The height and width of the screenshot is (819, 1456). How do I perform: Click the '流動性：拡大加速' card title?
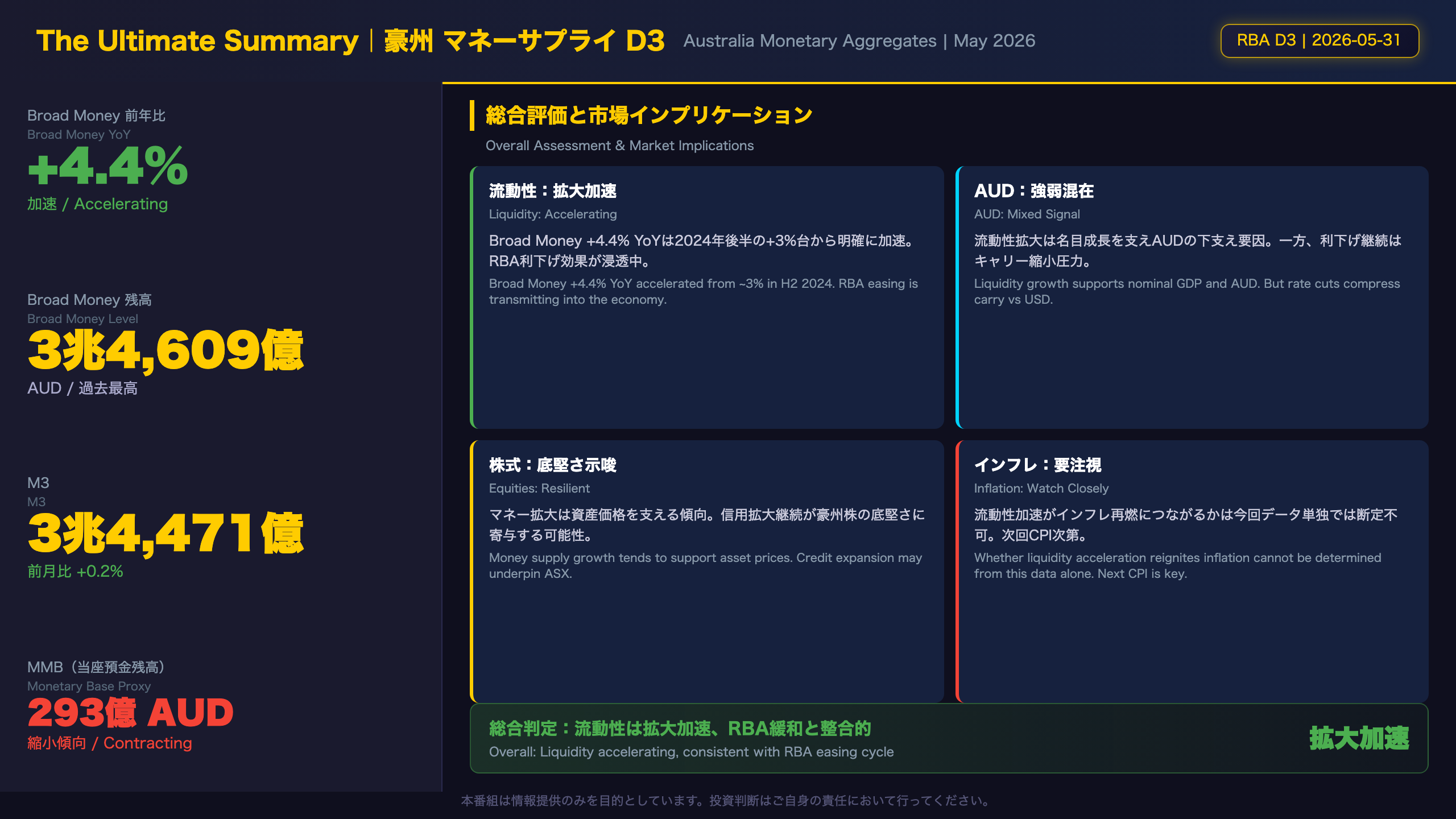click(553, 191)
